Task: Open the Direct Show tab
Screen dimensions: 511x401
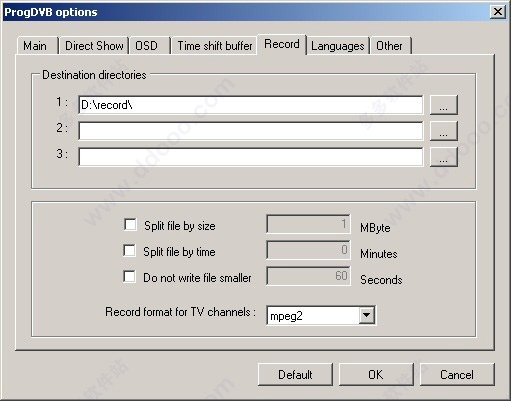Action: (94, 46)
